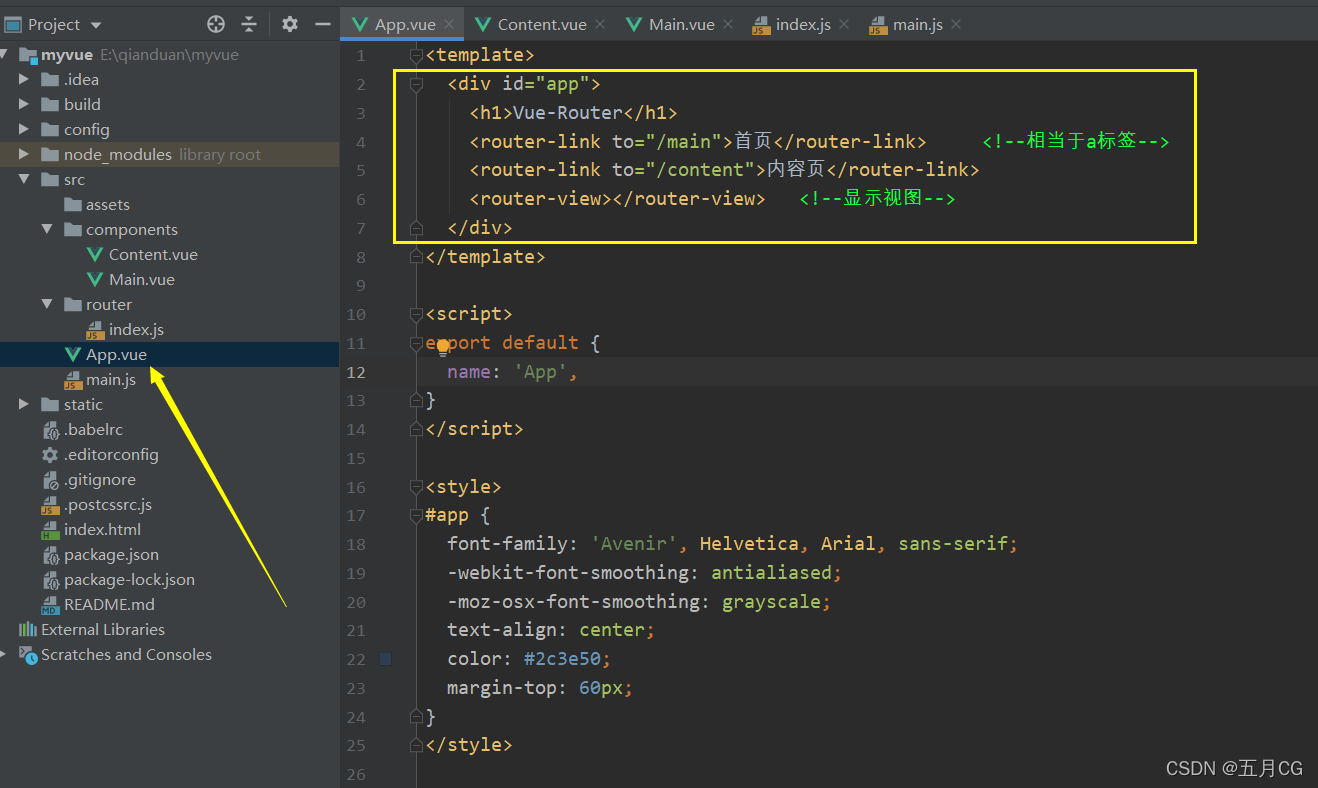Fold the #app CSS rule at line 17

pyautogui.click(x=417, y=516)
